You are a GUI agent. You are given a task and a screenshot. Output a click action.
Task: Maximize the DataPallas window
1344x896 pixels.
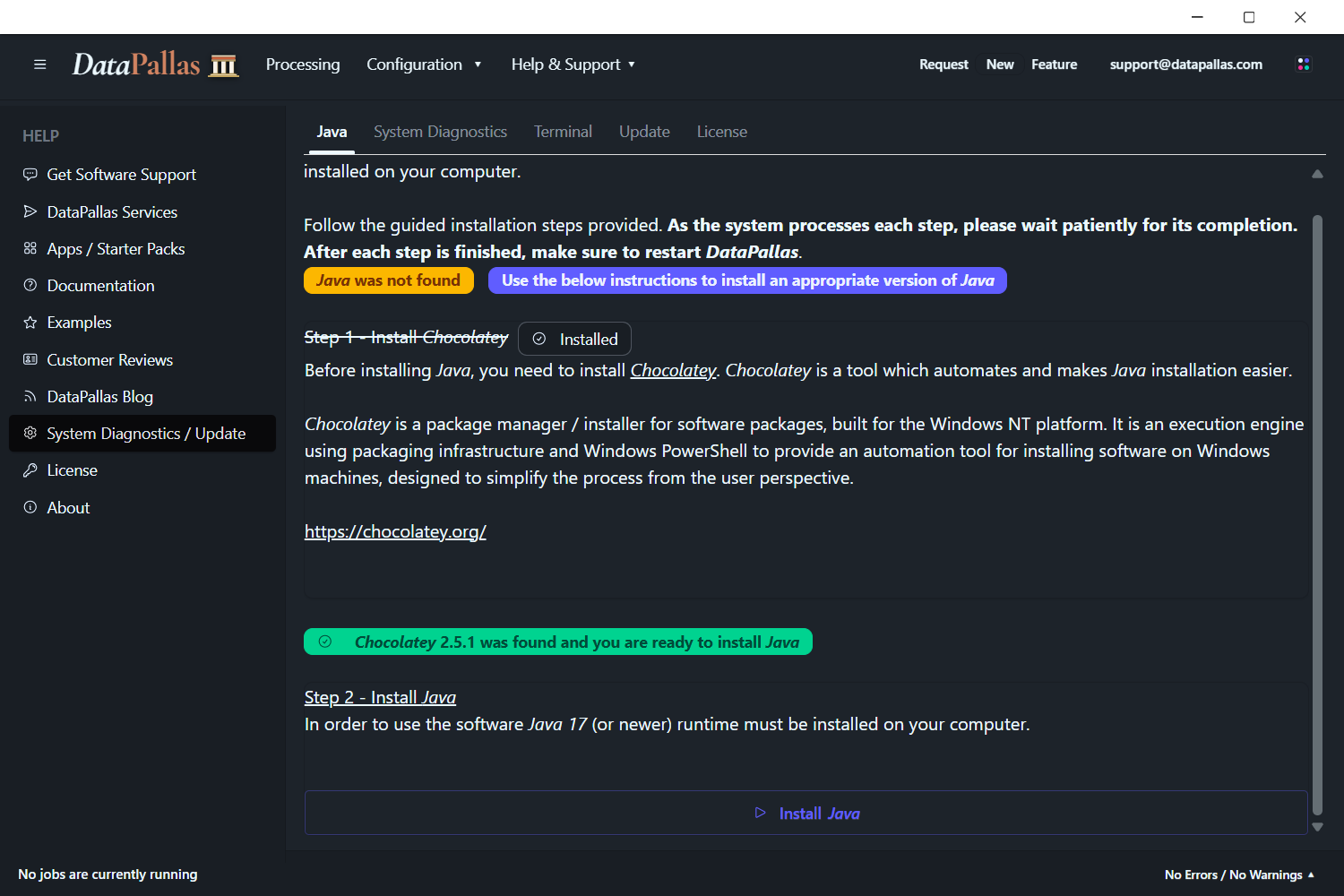tap(1249, 17)
